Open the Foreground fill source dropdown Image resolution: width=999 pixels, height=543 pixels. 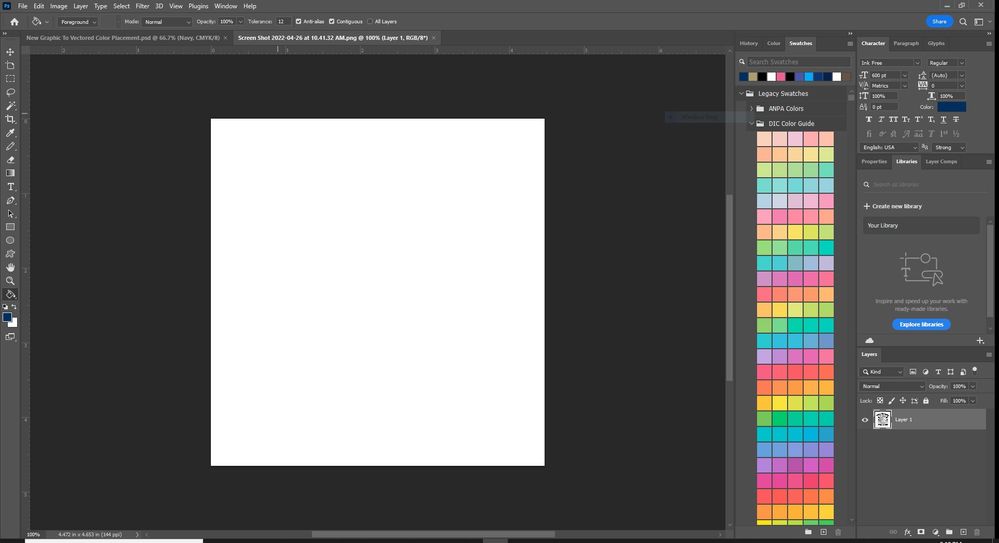pyautogui.click(x=78, y=22)
